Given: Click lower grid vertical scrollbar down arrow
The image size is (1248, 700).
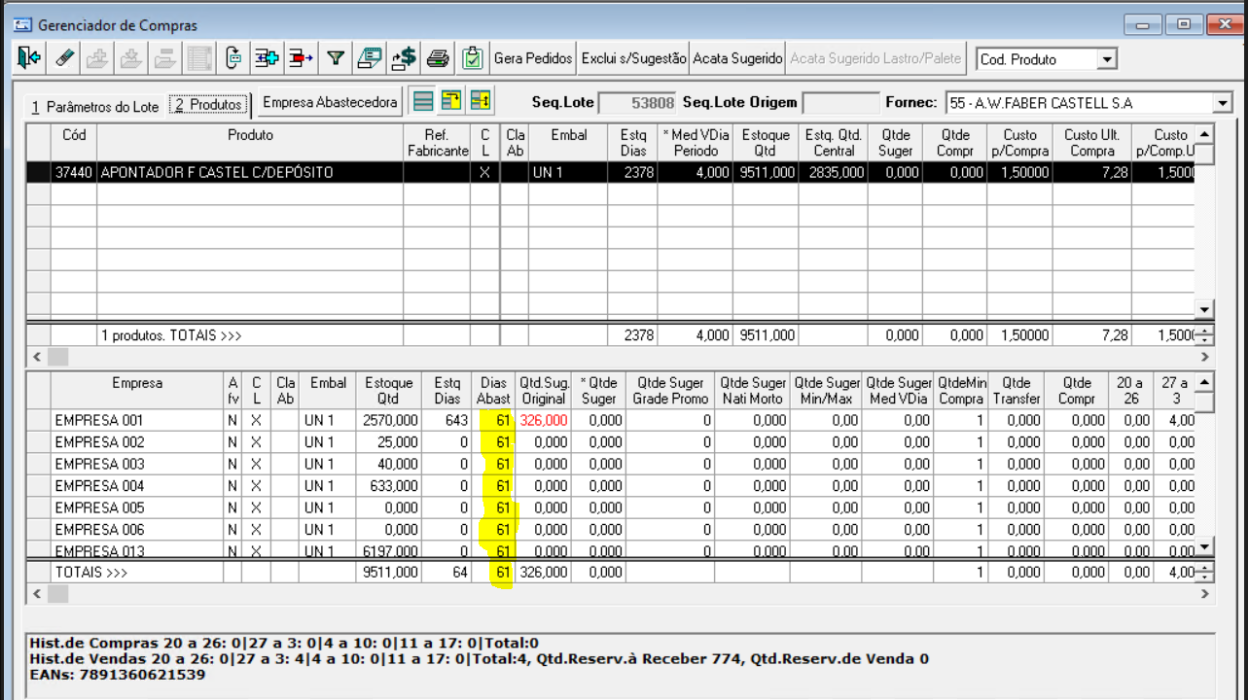Looking at the screenshot, I should click(1204, 547).
